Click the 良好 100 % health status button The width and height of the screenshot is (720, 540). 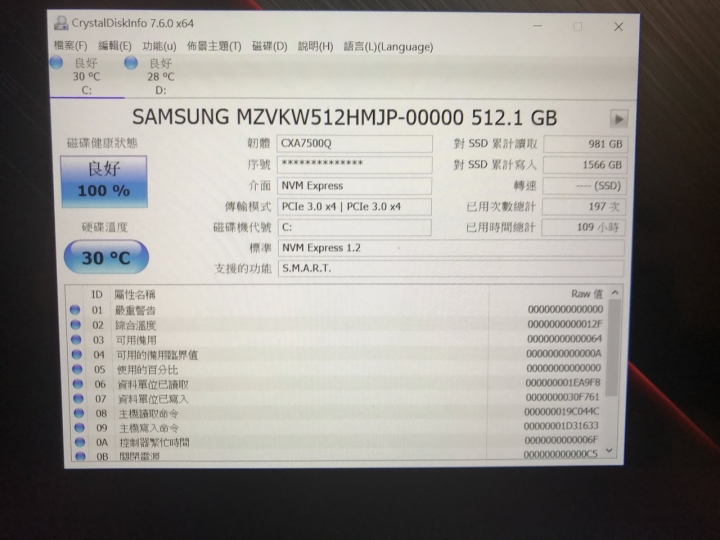click(x=104, y=181)
